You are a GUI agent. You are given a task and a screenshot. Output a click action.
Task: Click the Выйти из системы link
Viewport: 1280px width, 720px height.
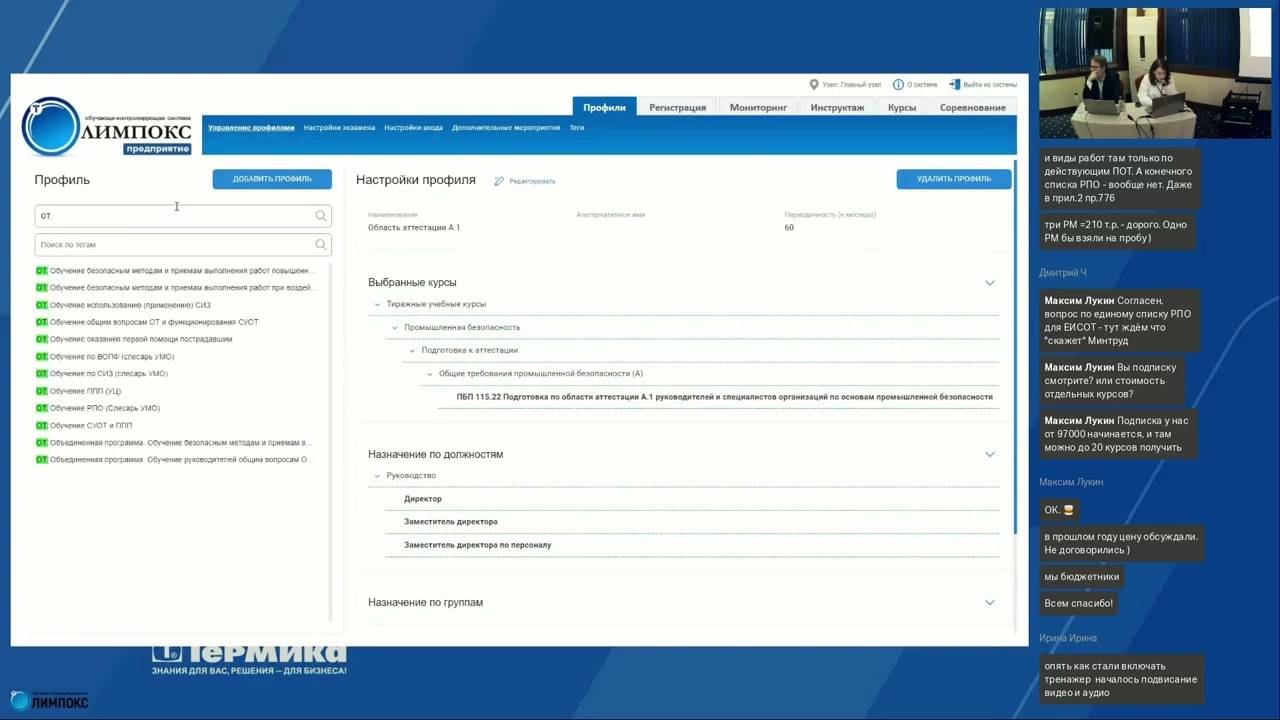990,85
